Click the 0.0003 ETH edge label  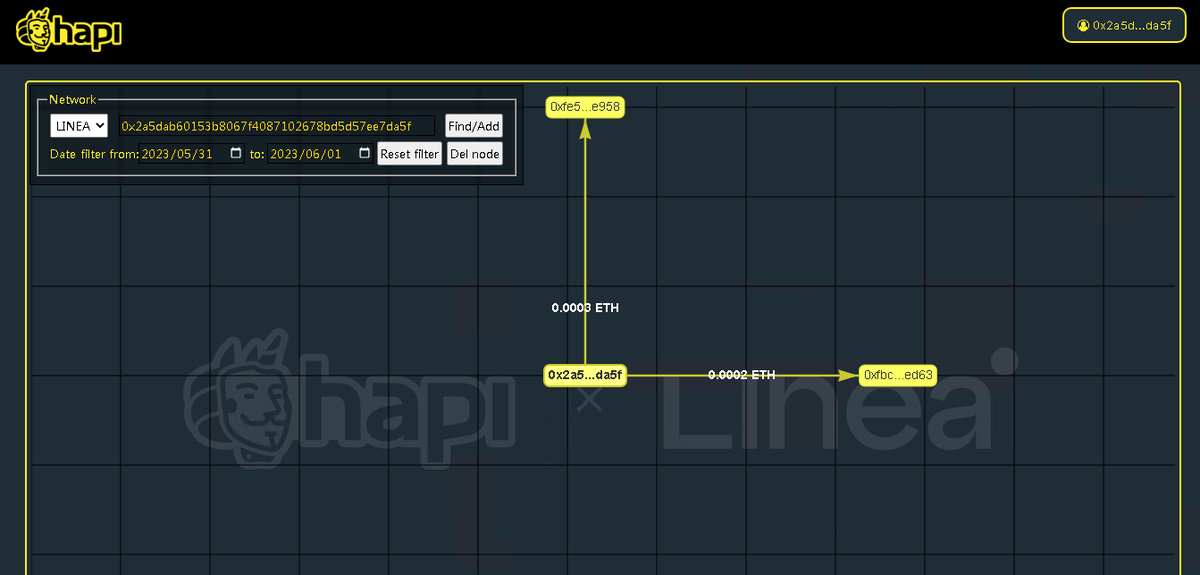click(x=585, y=308)
